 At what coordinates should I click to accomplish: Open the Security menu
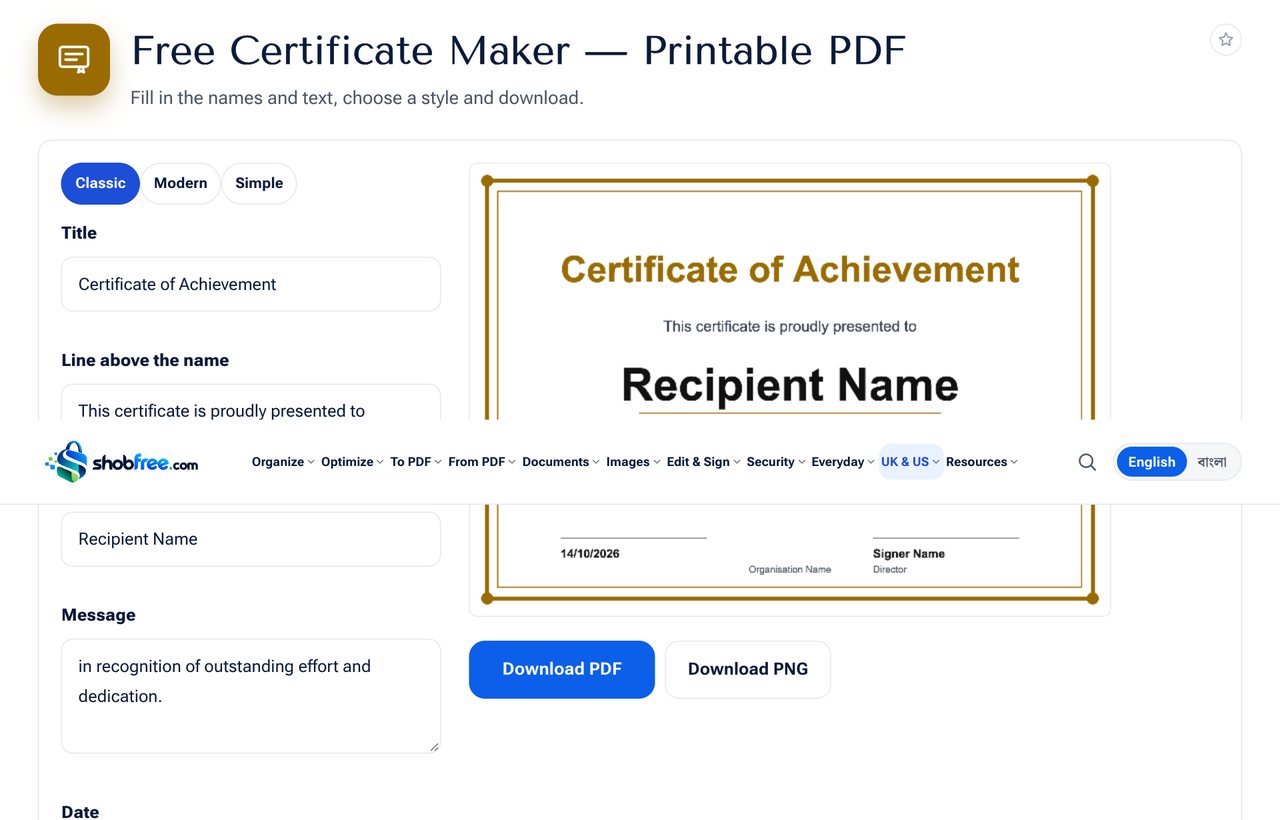coord(776,462)
